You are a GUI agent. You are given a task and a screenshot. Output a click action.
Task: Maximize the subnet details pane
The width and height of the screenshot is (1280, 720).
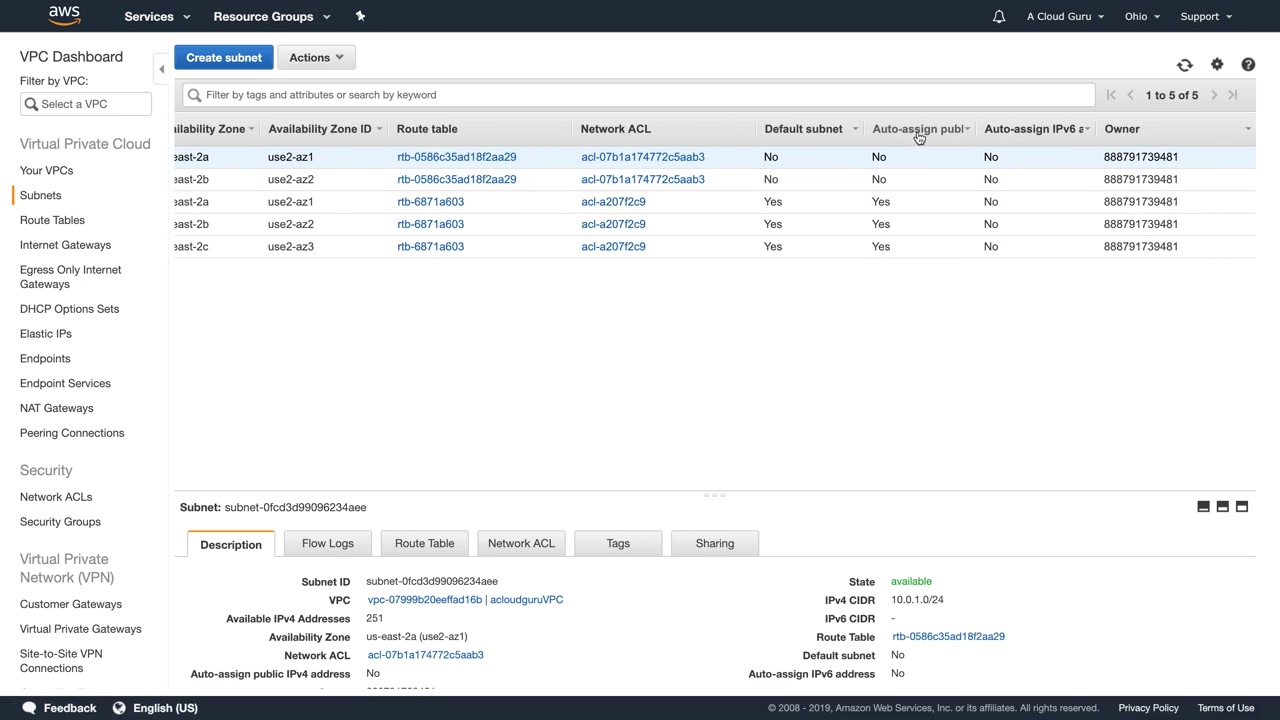pyautogui.click(x=1241, y=507)
